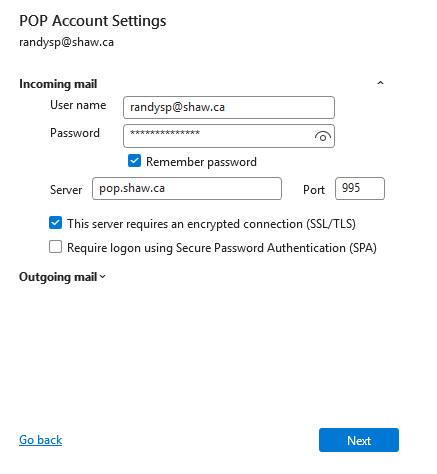Disable the SSL/TLS encrypted connection checkbox
Screen dimensions: 437x474
(55, 223)
